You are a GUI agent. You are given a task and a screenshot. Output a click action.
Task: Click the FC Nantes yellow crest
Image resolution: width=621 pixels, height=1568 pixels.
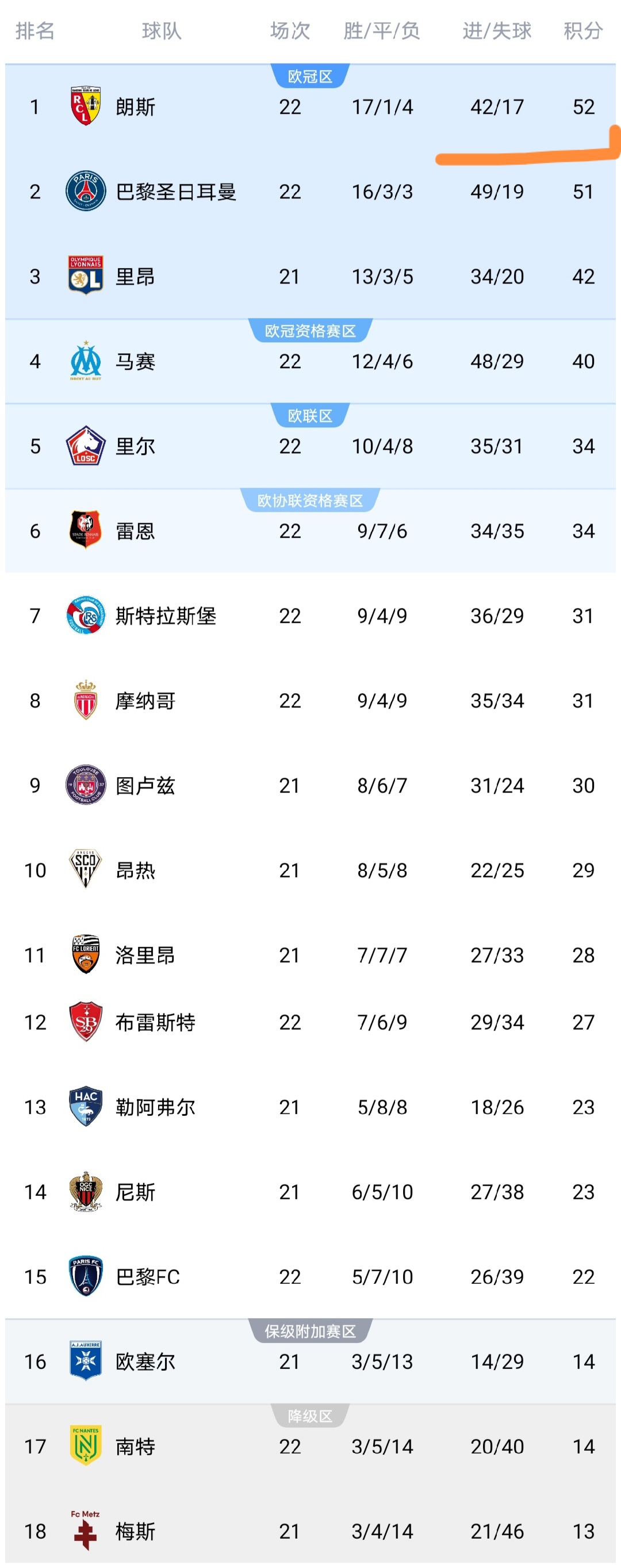[x=86, y=1445]
